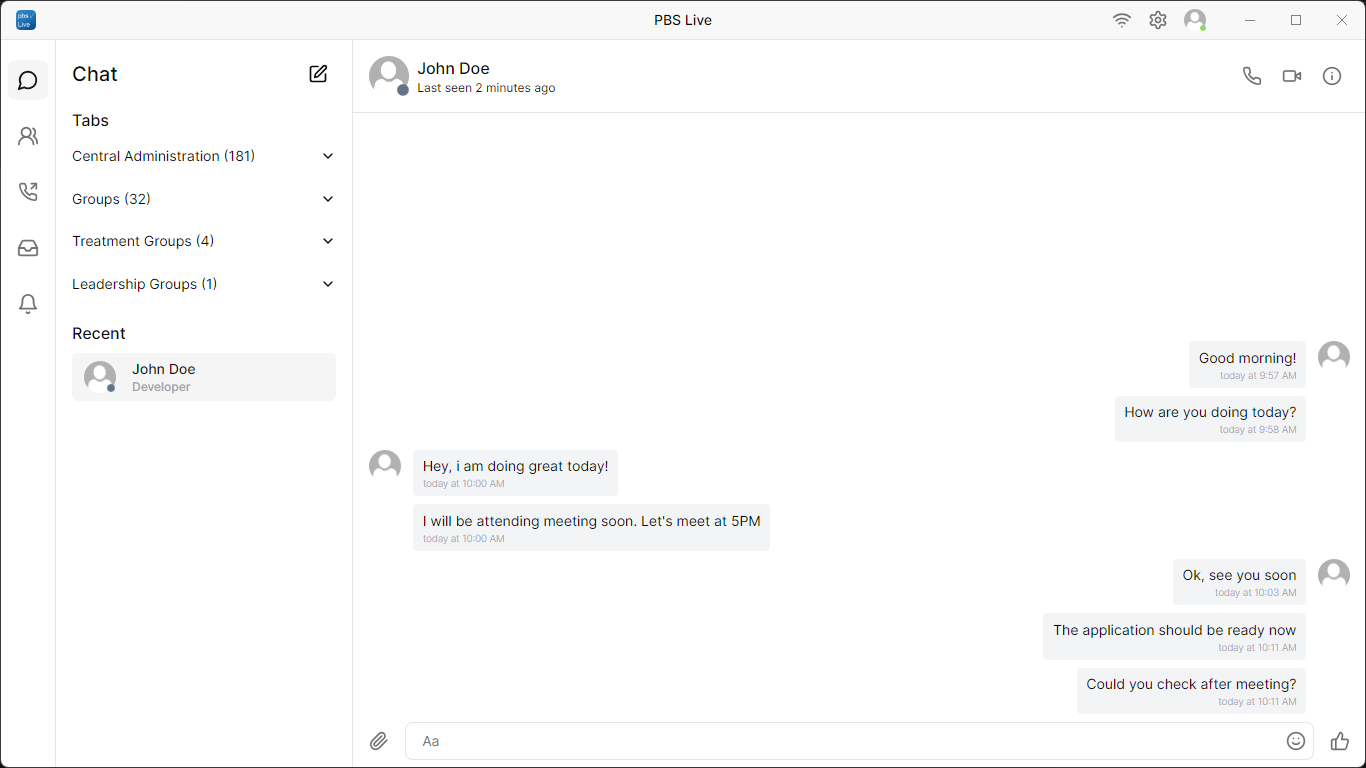Open the Chat section in sidebar
This screenshot has height=768, width=1366.
point(28,80)
